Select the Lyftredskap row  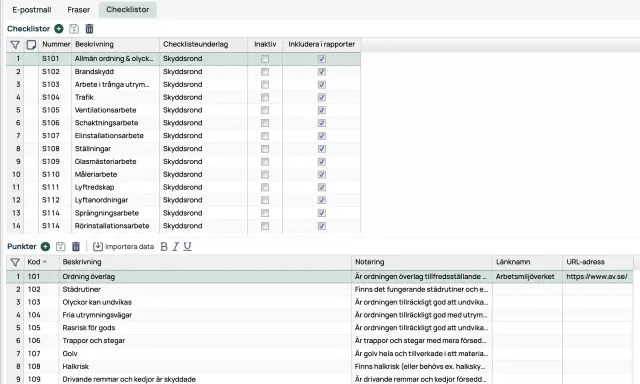[183, 187]
